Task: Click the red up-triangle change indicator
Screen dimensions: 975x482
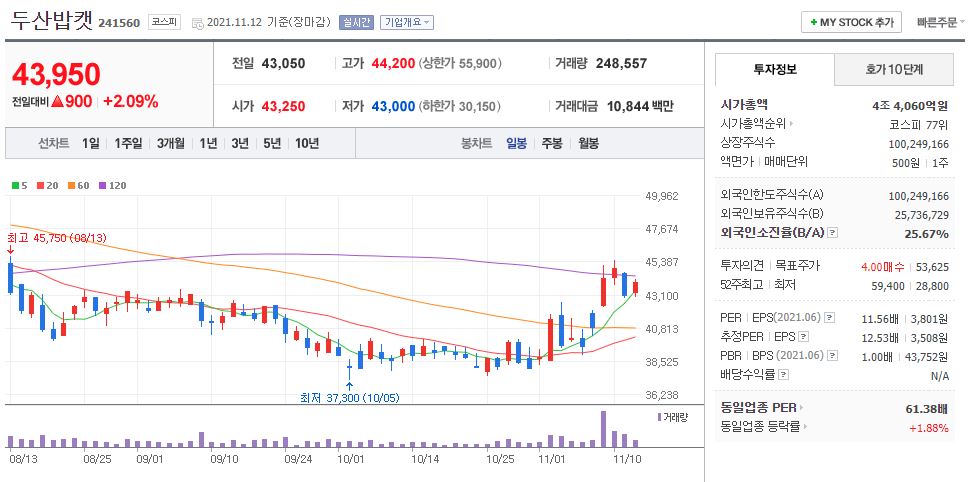Action: coord(58,101)
